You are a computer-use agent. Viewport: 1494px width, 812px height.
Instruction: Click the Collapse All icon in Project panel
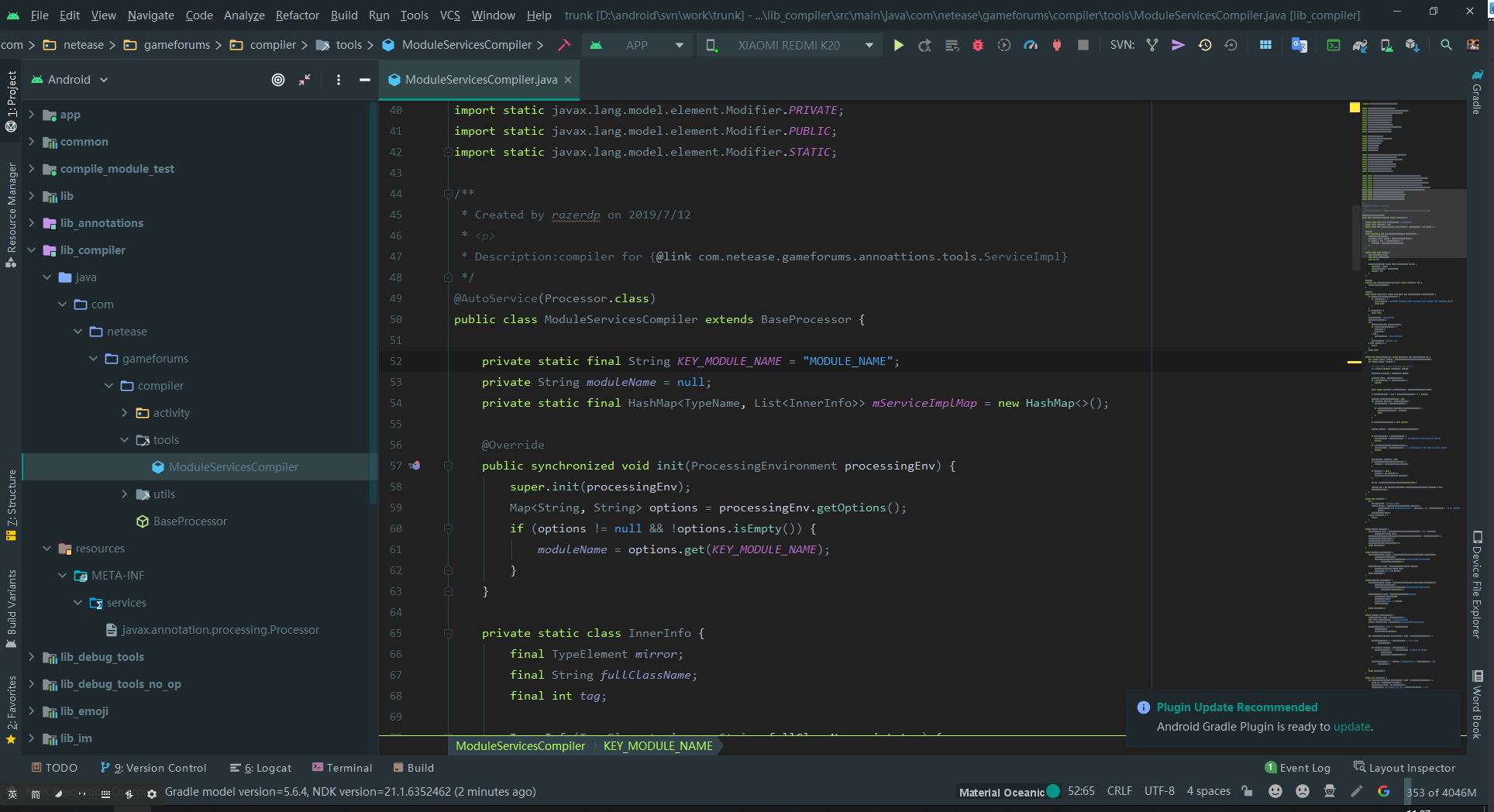pos(305,80)
